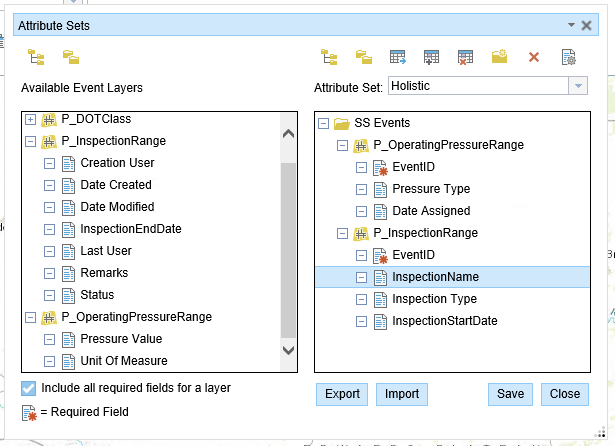Screen dimensions: 615x446
Task: Click table icon with red X
Action: (466, 57)
